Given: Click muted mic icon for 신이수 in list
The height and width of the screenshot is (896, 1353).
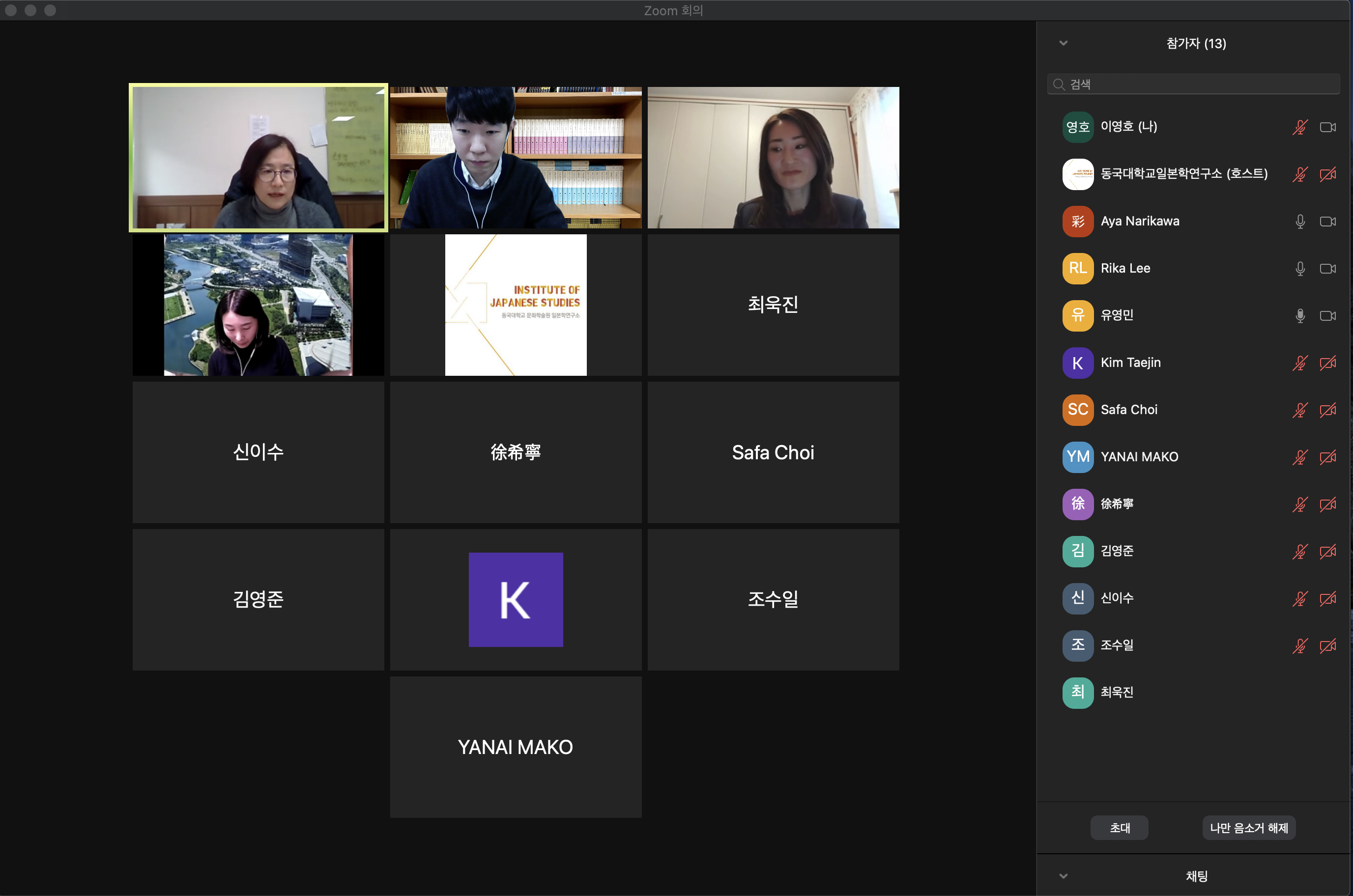Looking at the screenshot, I should click(x=1300, y=598).
